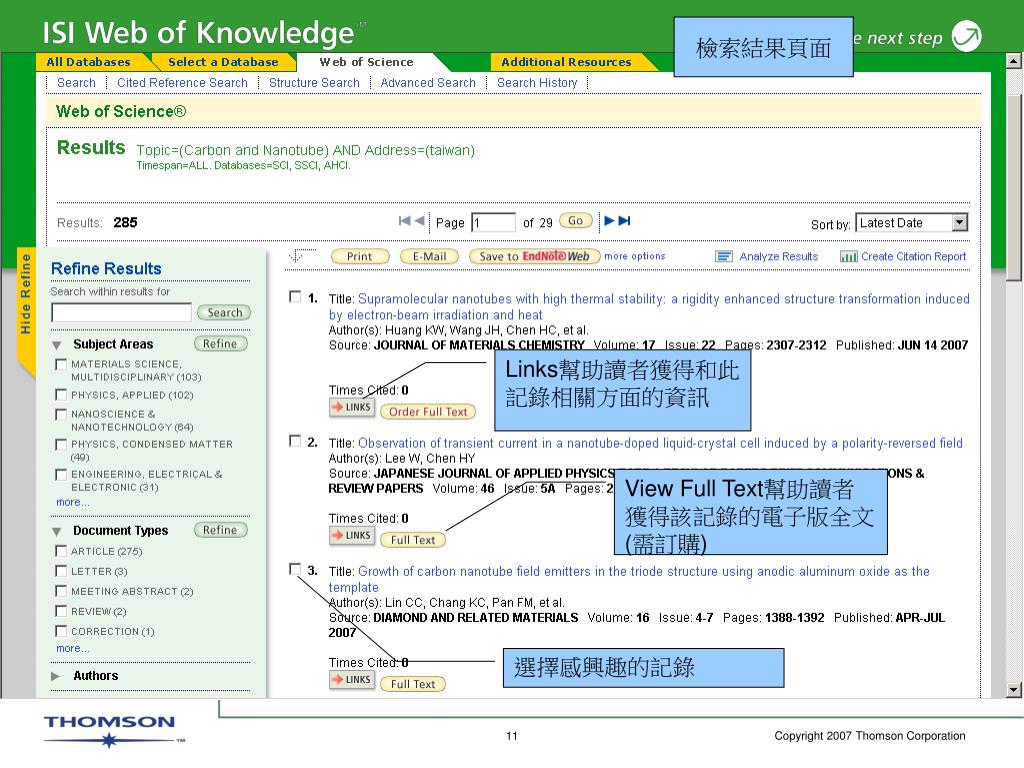Open Structure Search
The image size is (1024, 768).
pos(314,83)
